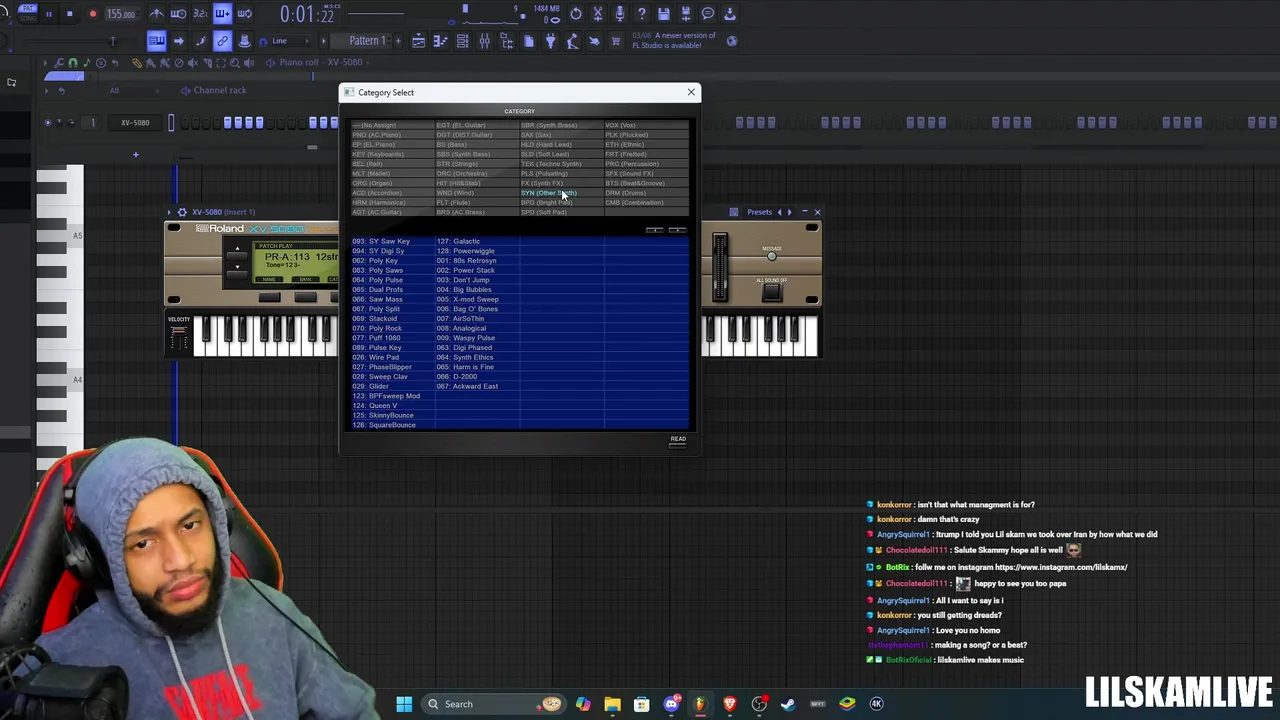Select patch 127: Galactic
This screenshot has width=1280, height=720.
(458, 241)
